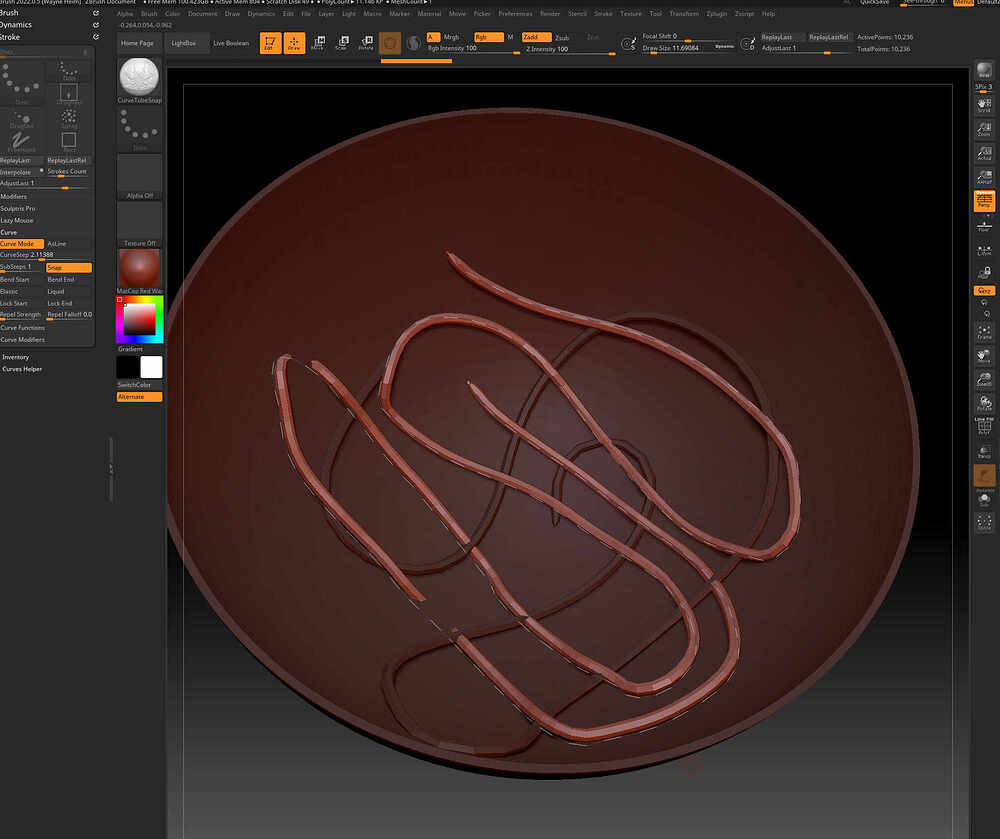Click the Local symmetry (L.Sym) icon
1000x839 pixels.
(x=984, y=251)
